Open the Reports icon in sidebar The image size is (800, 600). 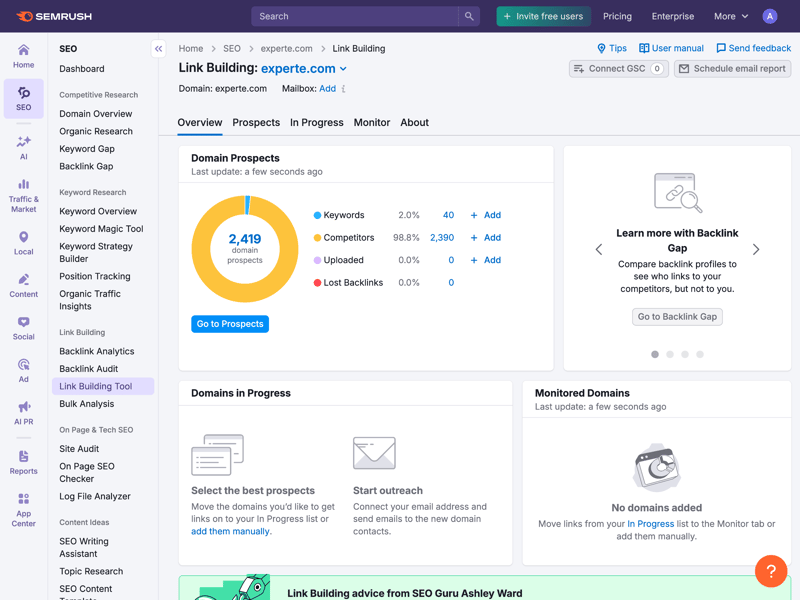[23, 462]
